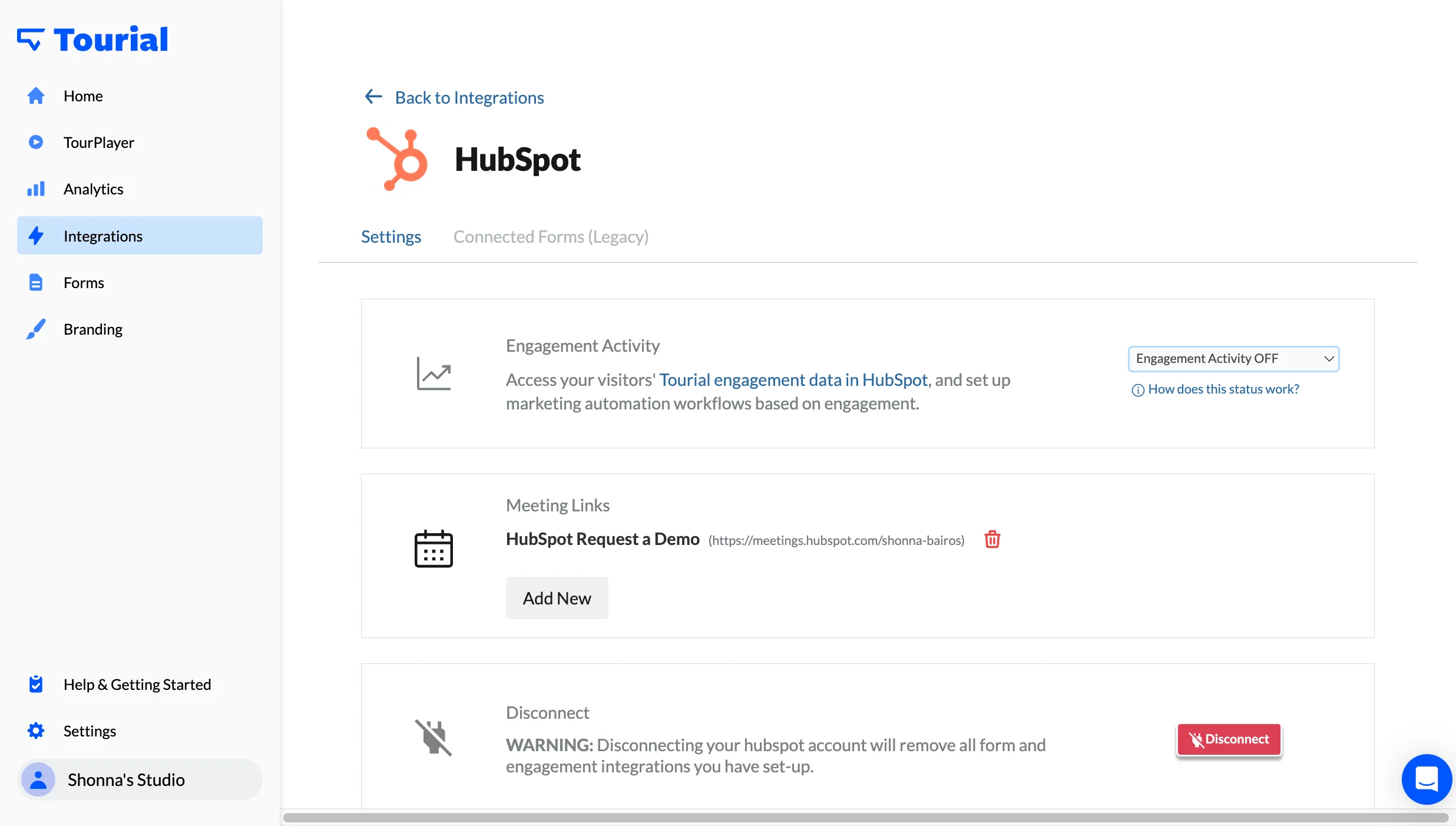Click the unplugged disconnect icon
The width and height of the screenshot is (1456, 826).
(x=434, y=738)
